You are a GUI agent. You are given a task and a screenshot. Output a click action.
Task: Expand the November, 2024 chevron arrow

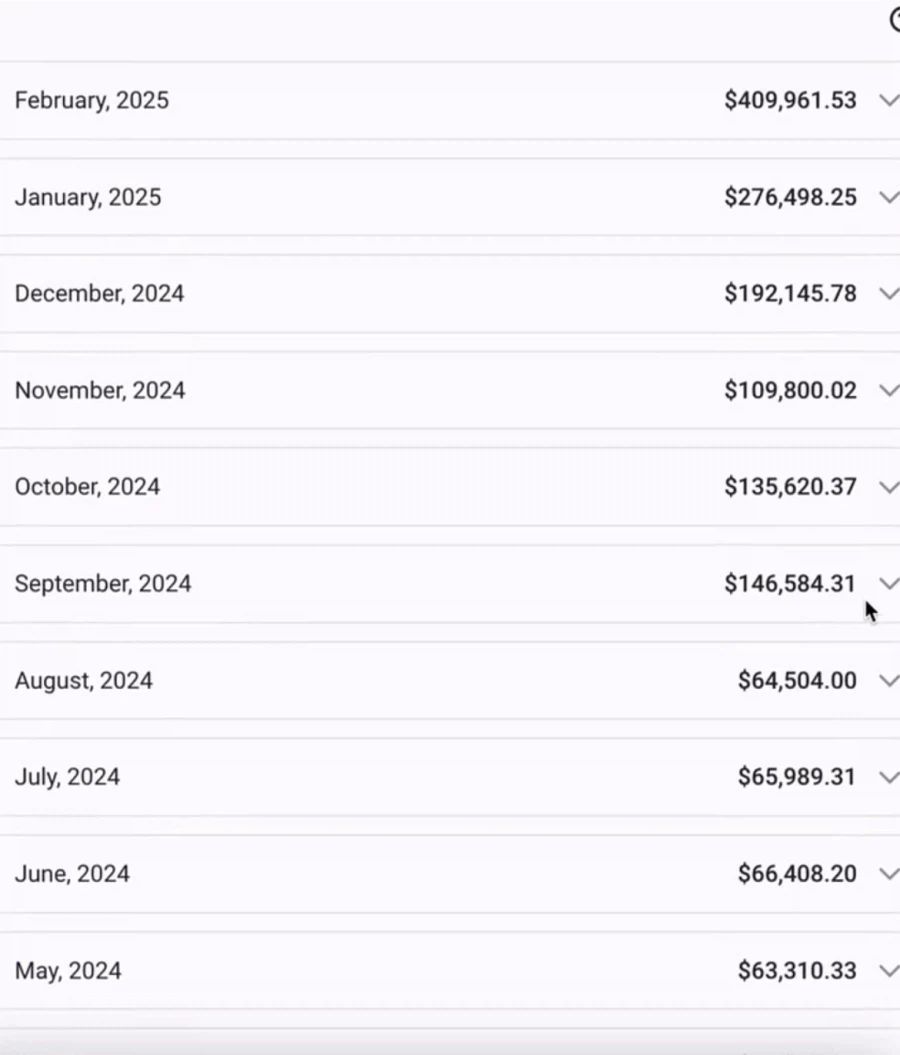click(888, 390)
